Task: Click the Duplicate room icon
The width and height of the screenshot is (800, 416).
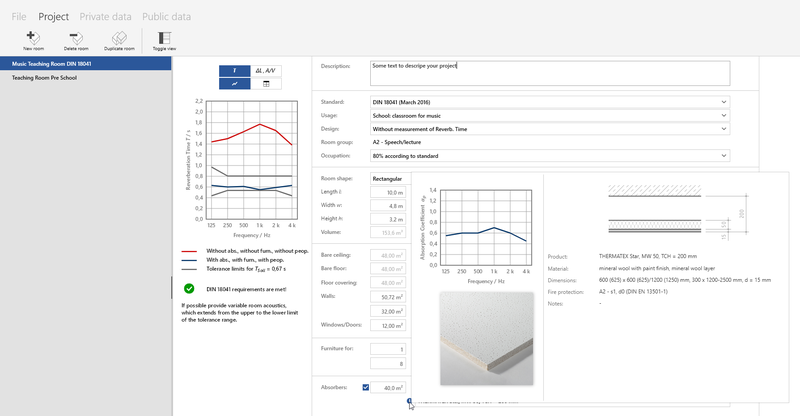Action: (x=120, y=36)
